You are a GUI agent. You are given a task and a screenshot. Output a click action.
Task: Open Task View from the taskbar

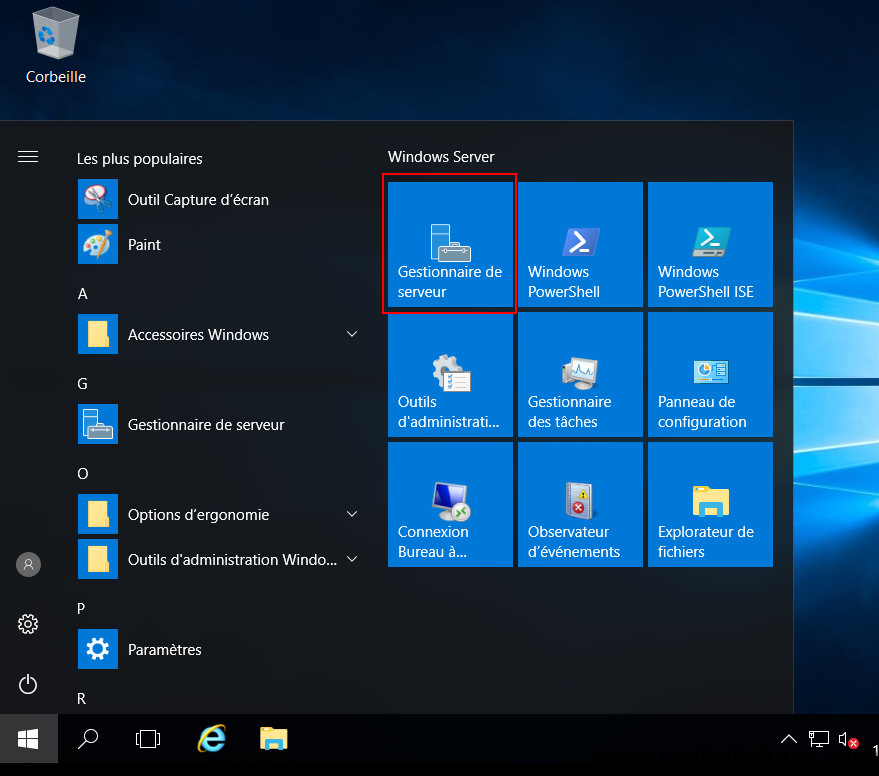point(148,738)
